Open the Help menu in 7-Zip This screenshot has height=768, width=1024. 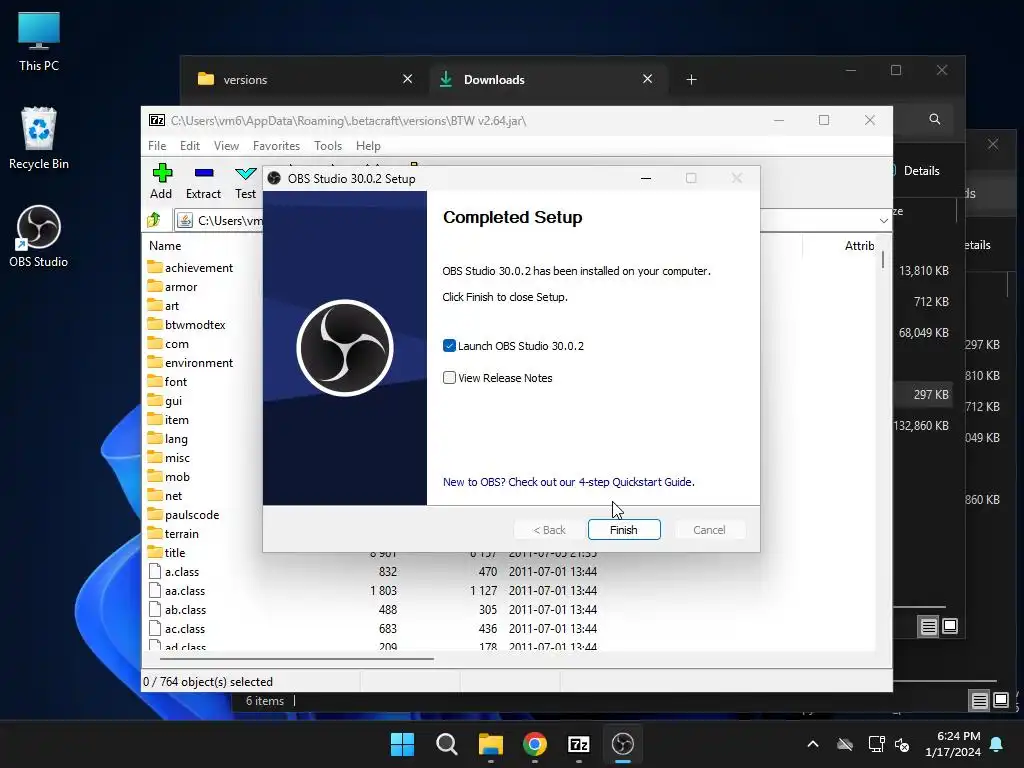click(368, 146)
